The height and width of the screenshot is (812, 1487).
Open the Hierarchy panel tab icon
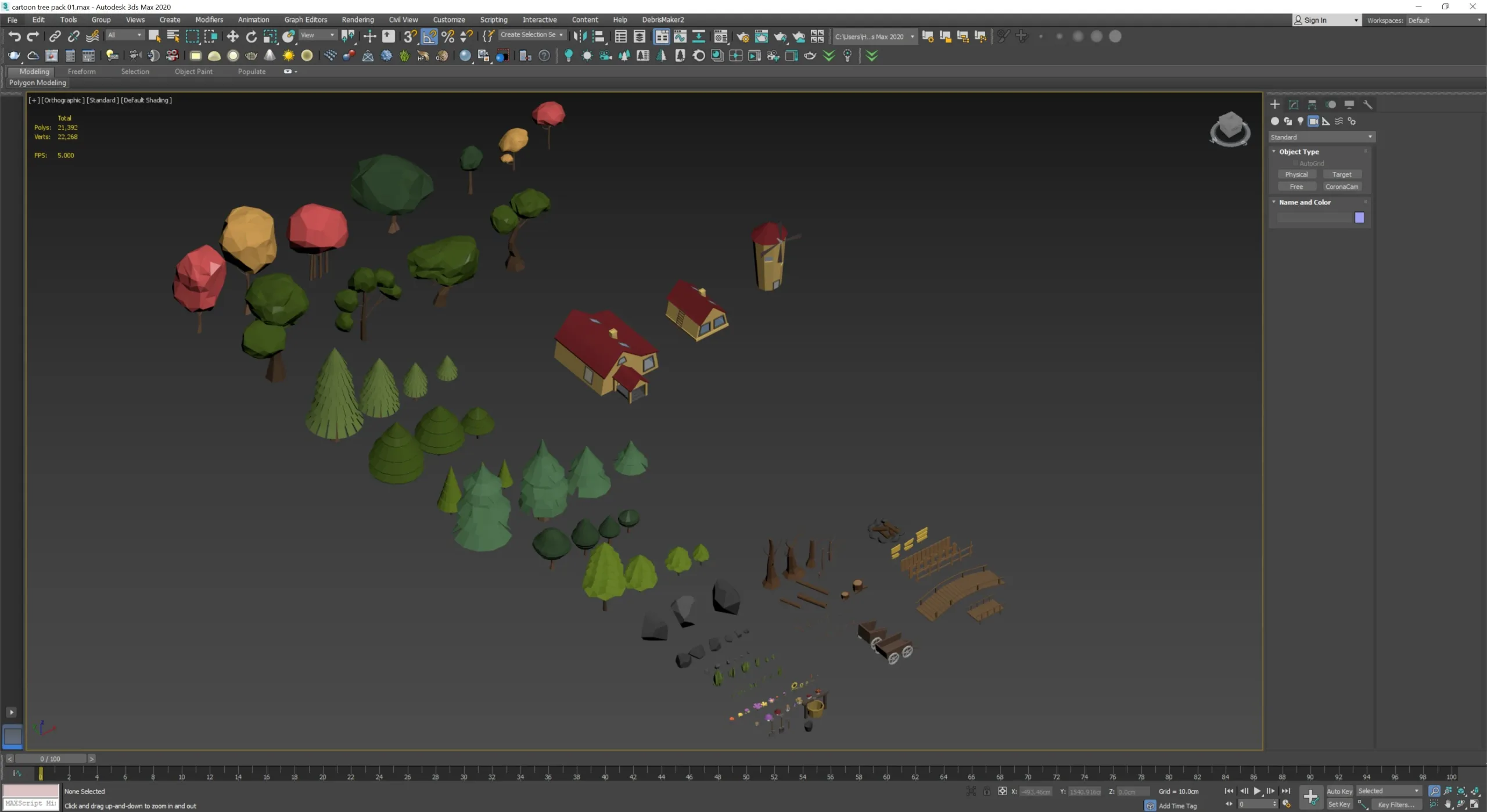tap(1312, 105)
